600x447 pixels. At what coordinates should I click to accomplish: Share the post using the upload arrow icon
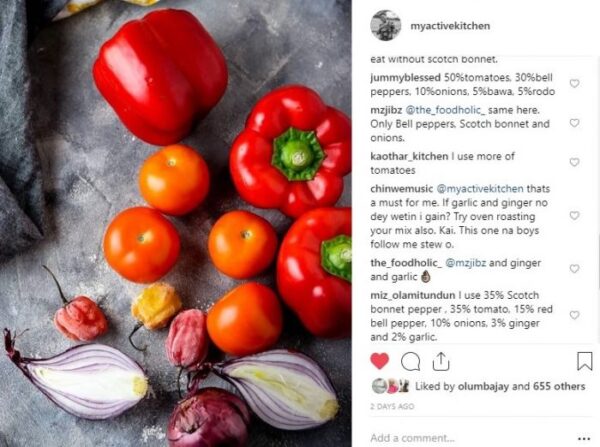coord(441,361)
